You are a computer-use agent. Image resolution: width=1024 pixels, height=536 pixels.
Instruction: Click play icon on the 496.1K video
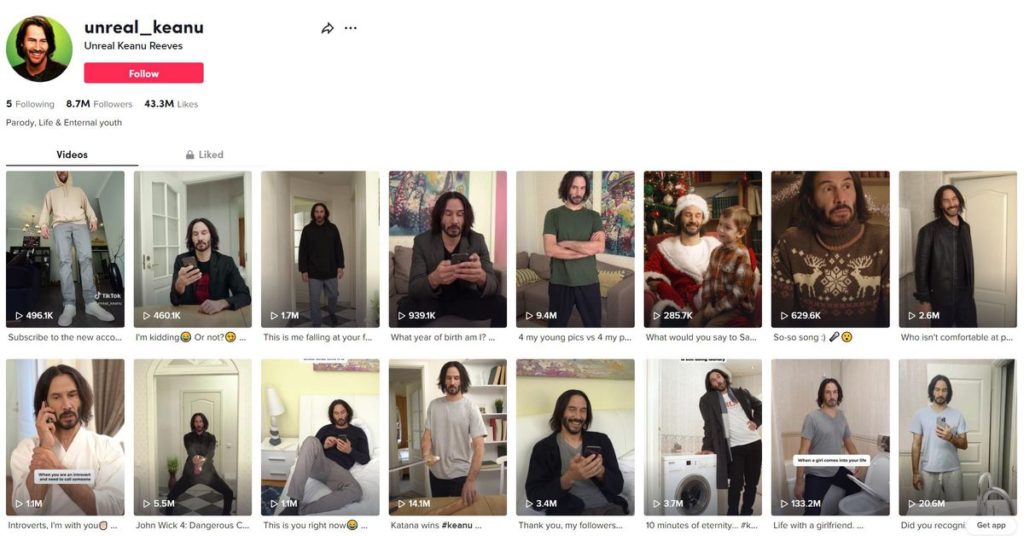click(19, 315)
